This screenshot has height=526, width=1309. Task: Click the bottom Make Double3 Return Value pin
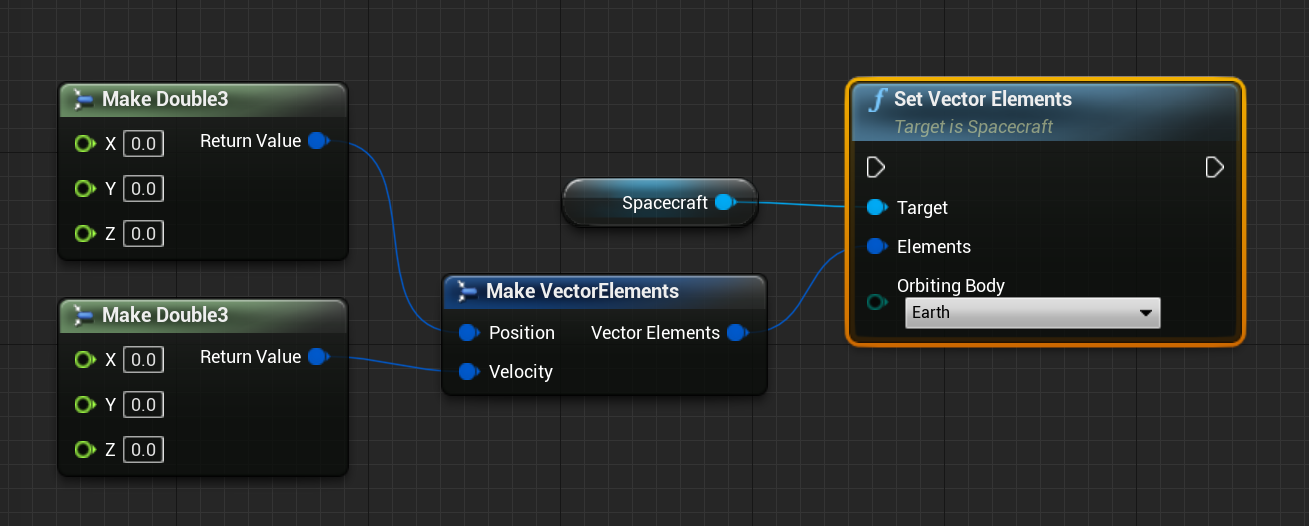tap(317, 357)
